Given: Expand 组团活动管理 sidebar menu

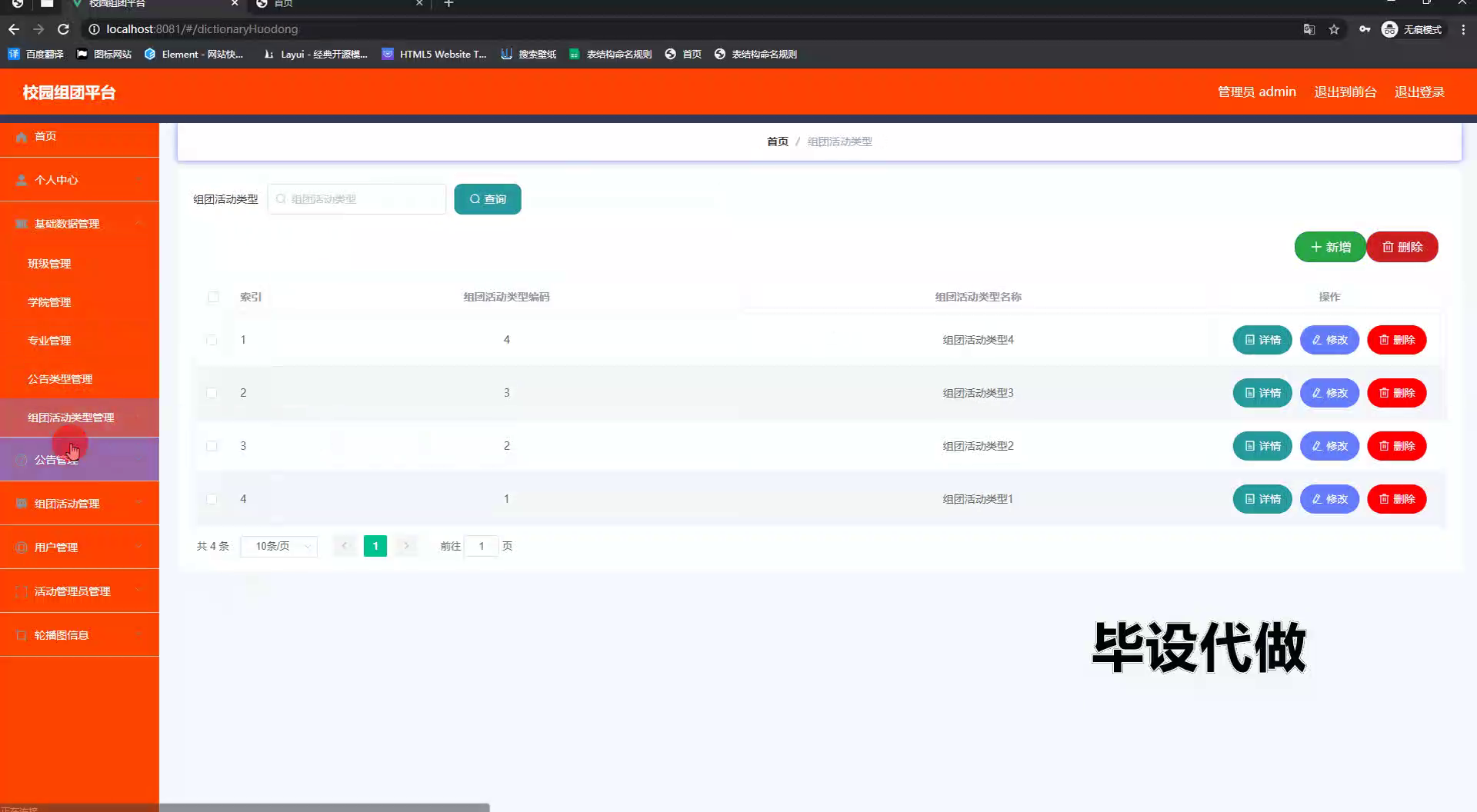Looking at the screenshot, I should [79, 504].
